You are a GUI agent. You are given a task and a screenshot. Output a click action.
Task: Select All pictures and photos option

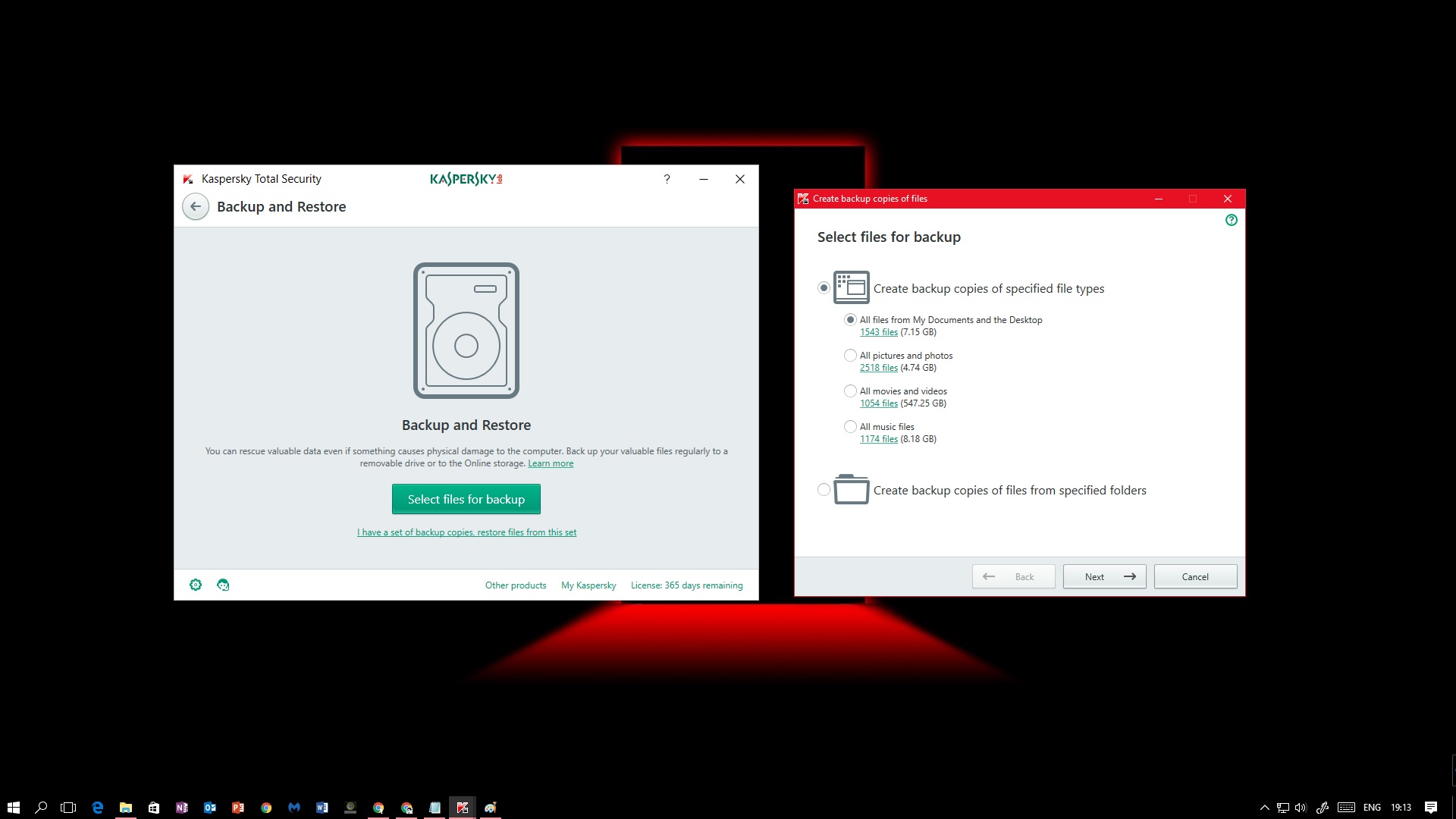(850, 356)
